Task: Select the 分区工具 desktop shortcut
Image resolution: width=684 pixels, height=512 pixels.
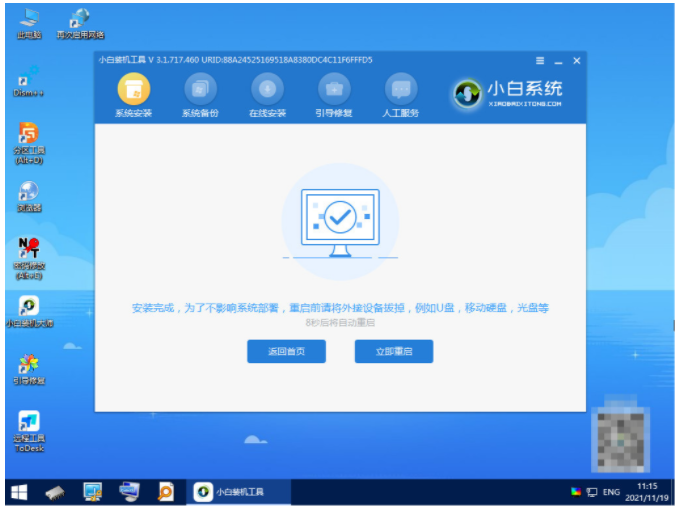Action: tap(29, 143)
